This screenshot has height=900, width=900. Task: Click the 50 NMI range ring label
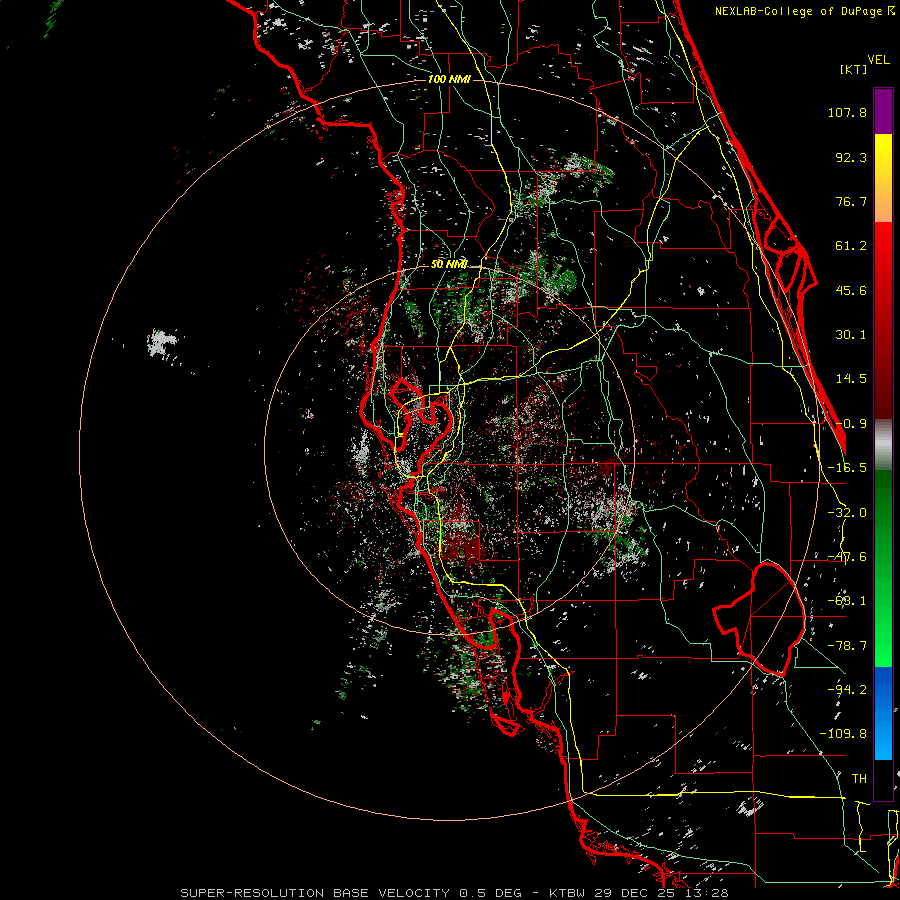[x=449, y=265]
